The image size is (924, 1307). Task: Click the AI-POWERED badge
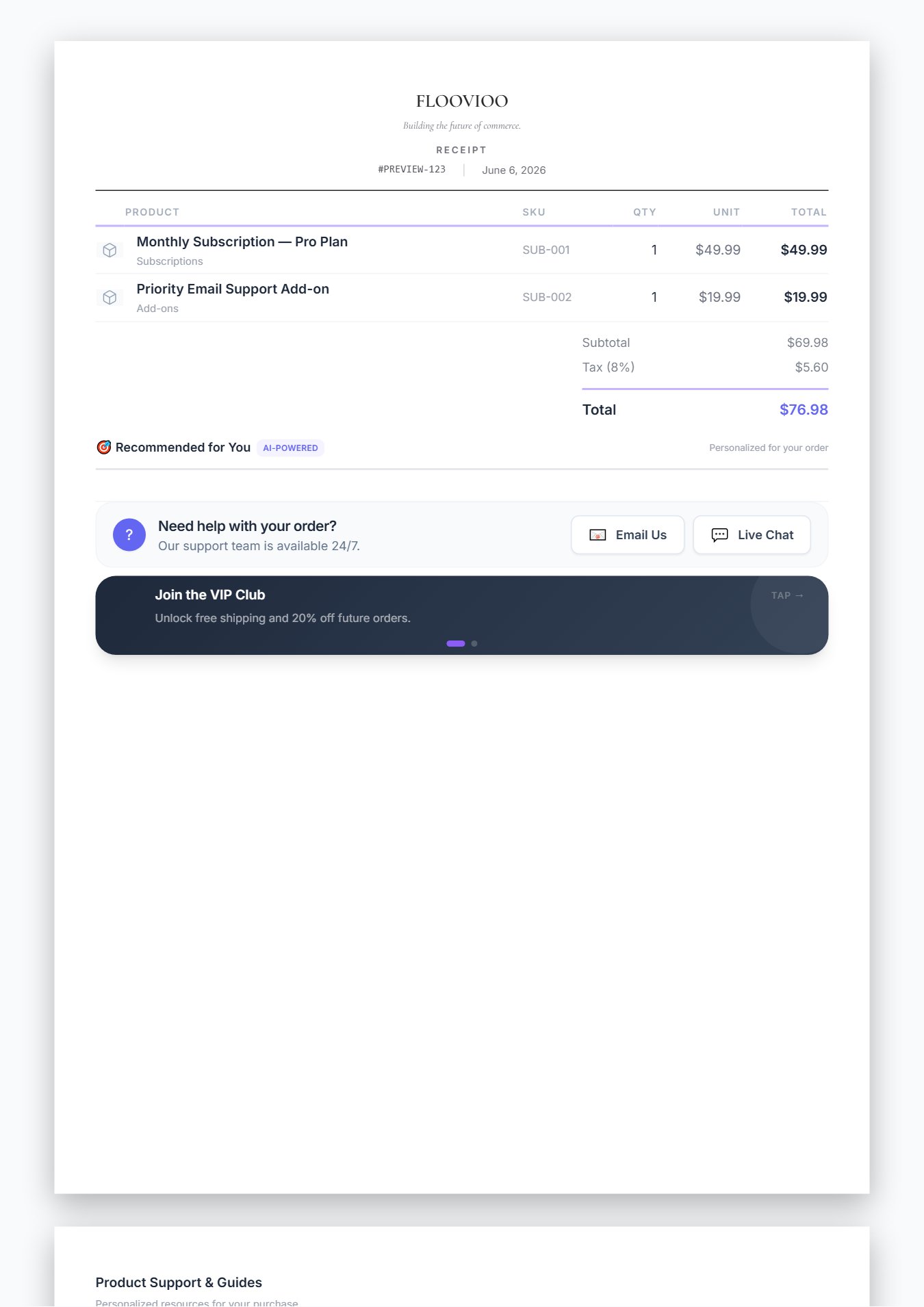(x=290, y=448)
